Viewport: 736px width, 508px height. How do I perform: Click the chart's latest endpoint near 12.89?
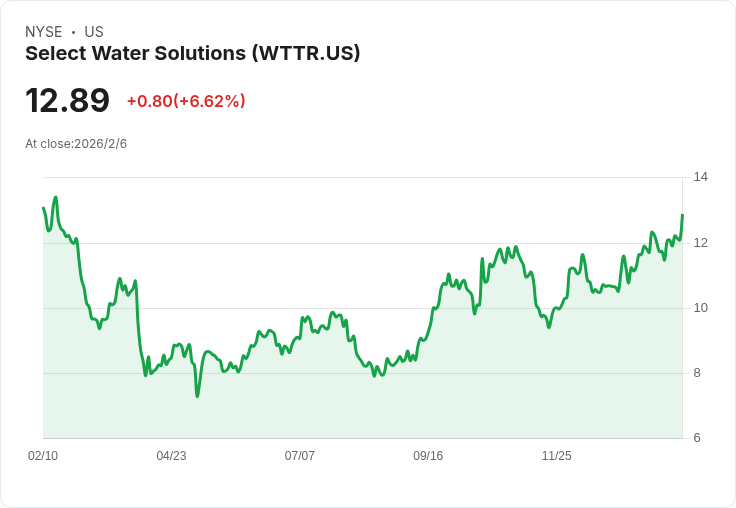coord(682,215)
